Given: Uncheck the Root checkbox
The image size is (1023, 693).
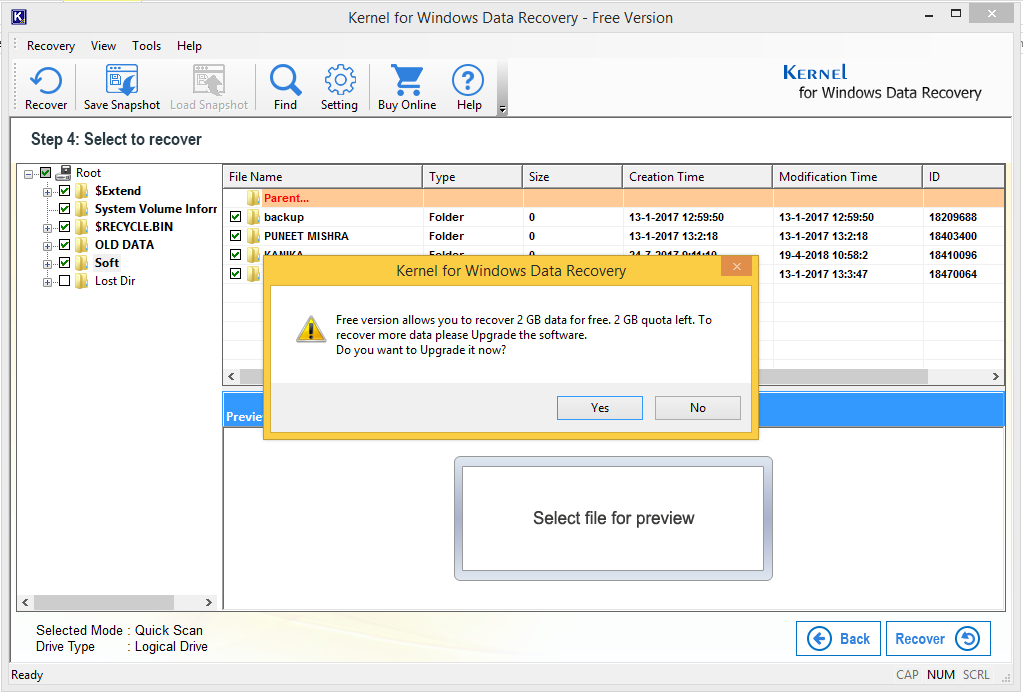Looking at the screenshot, I should click(x=46, y=173).
